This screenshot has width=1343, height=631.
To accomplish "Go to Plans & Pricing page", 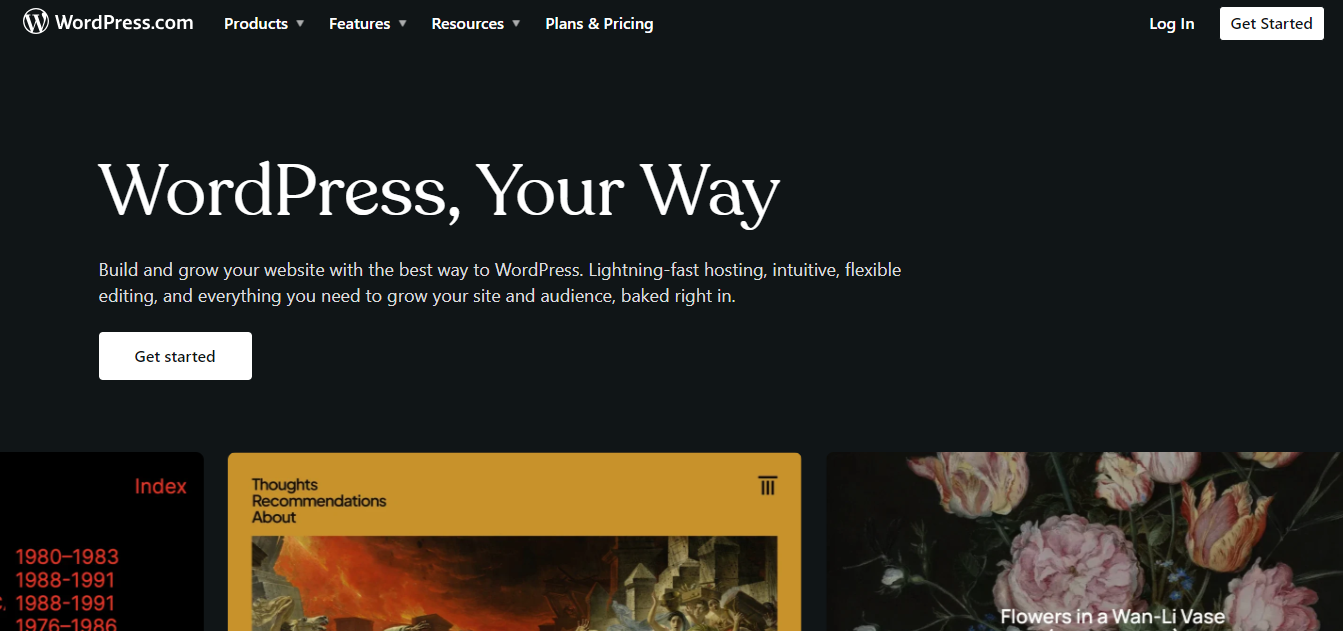I will point(599,23).
